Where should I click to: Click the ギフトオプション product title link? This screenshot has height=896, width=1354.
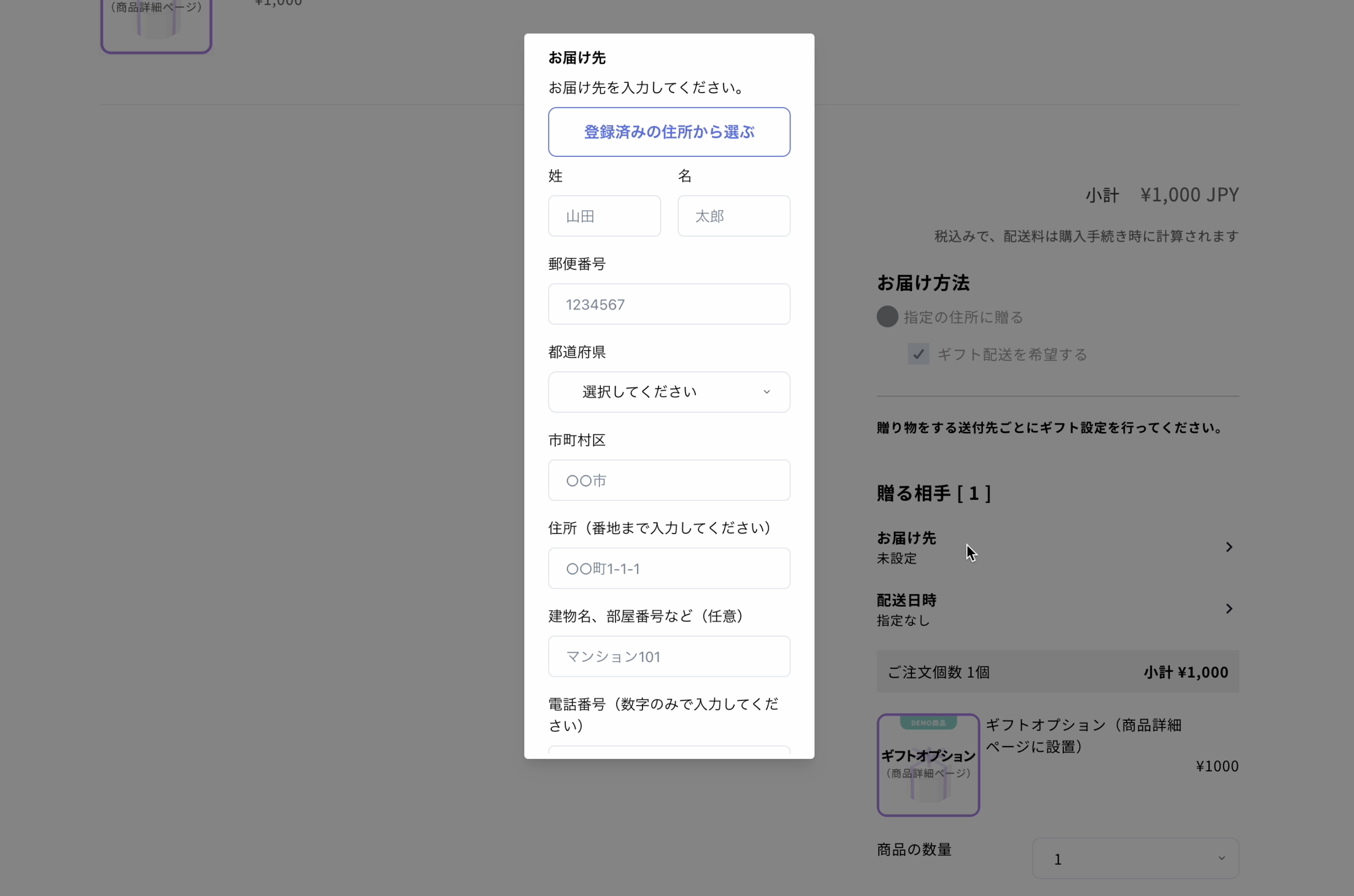point(1083,735)
